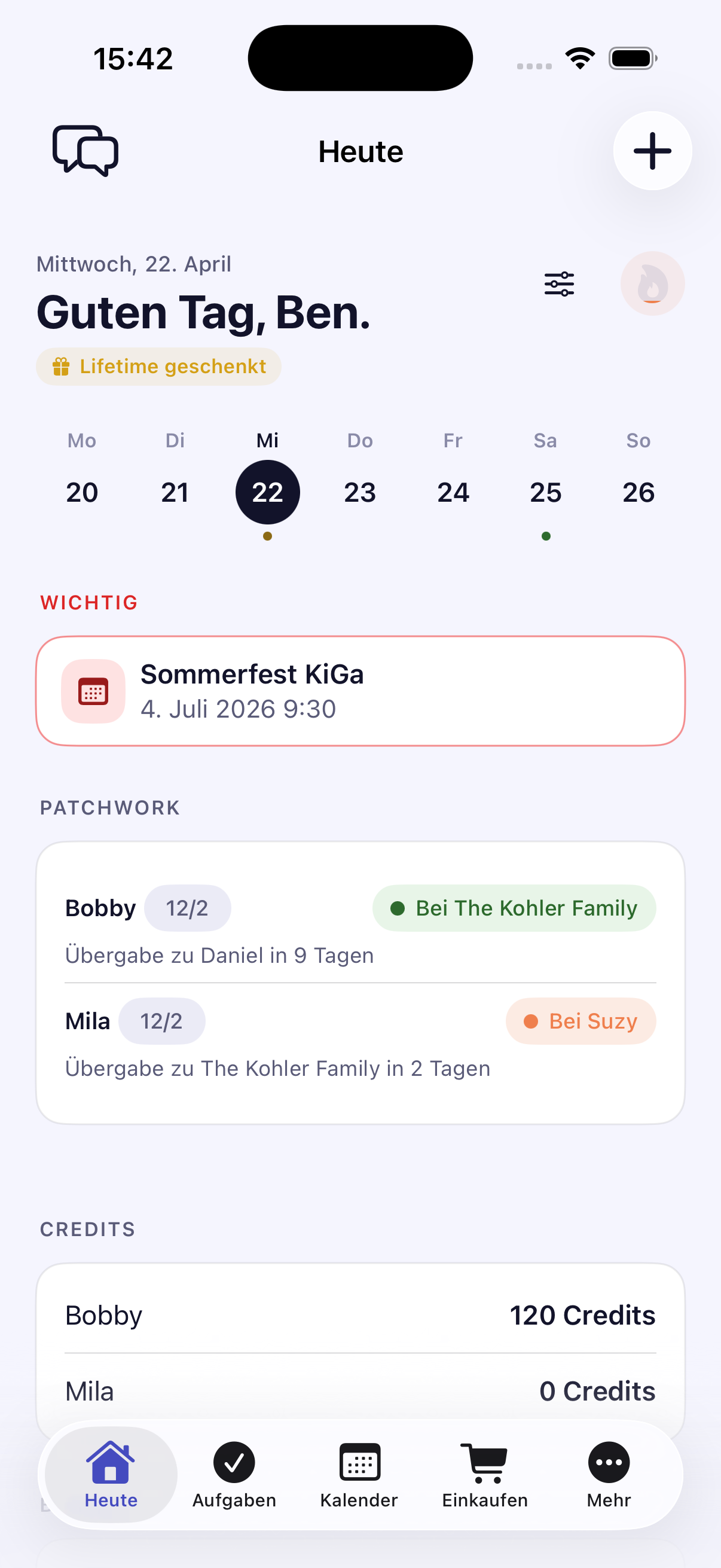Open the Mehr three-dots menu
The image size is (721, 1568).
tap(609, 1474)
